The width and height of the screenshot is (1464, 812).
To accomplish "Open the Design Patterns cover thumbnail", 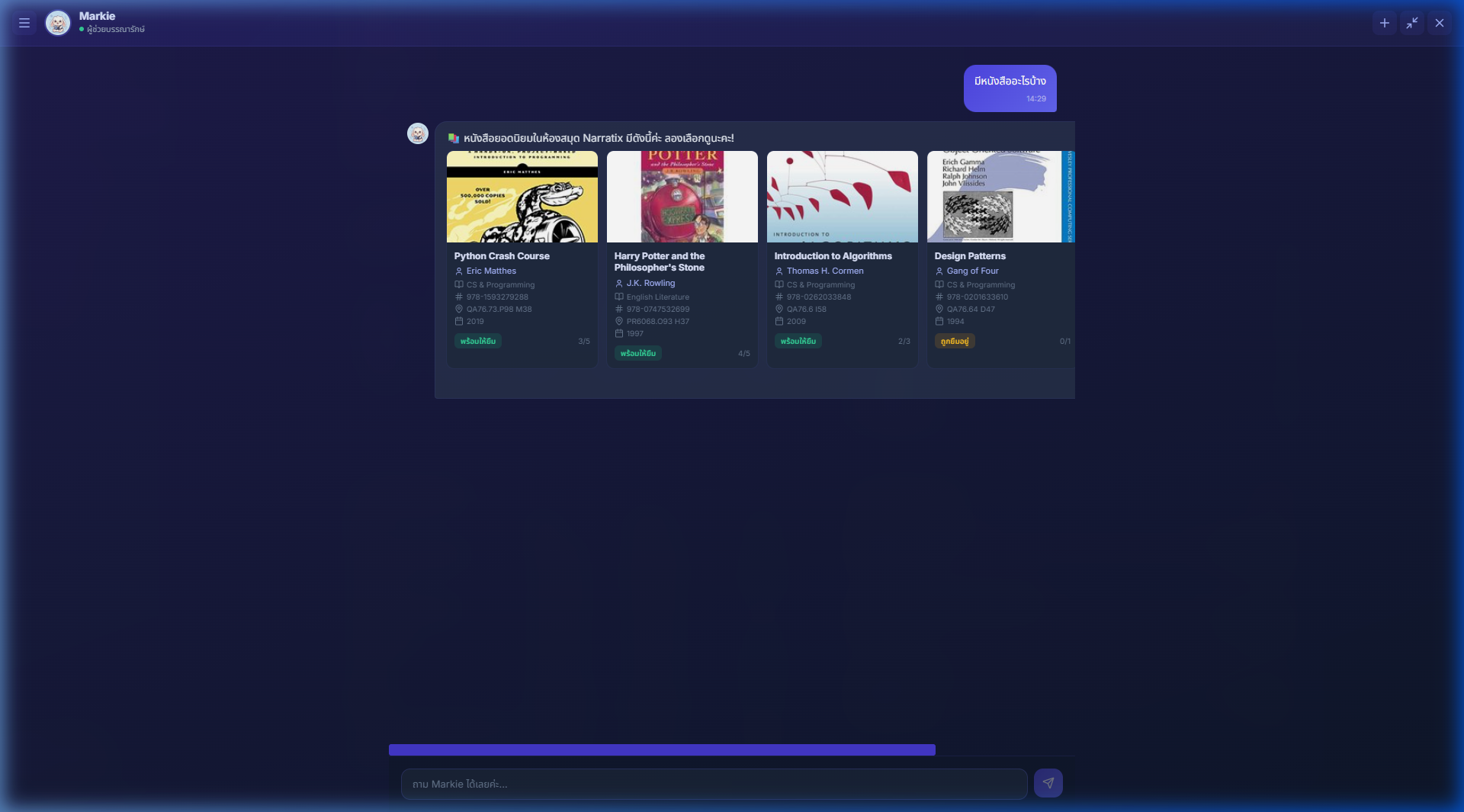I will [x=1000, y=197].
